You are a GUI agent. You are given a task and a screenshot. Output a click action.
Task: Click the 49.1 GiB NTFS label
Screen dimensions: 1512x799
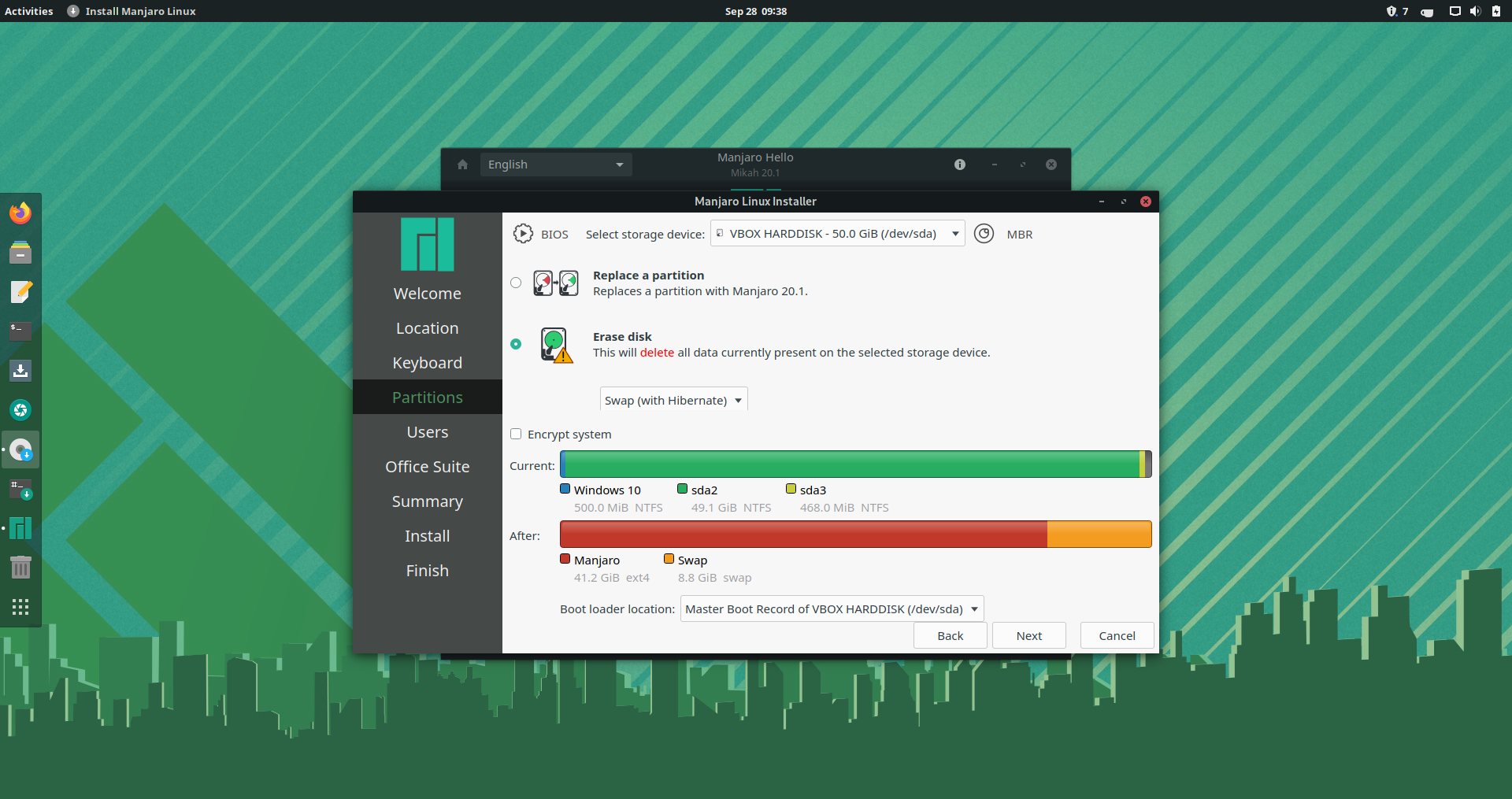point(732,508)
